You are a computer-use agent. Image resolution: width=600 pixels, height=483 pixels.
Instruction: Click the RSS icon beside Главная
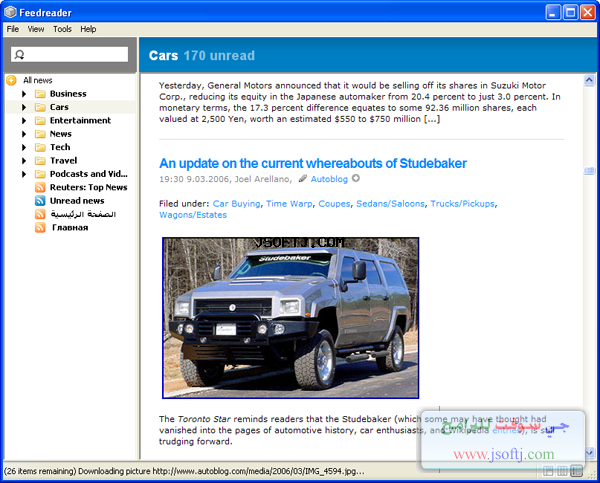[x=40, y=227]
